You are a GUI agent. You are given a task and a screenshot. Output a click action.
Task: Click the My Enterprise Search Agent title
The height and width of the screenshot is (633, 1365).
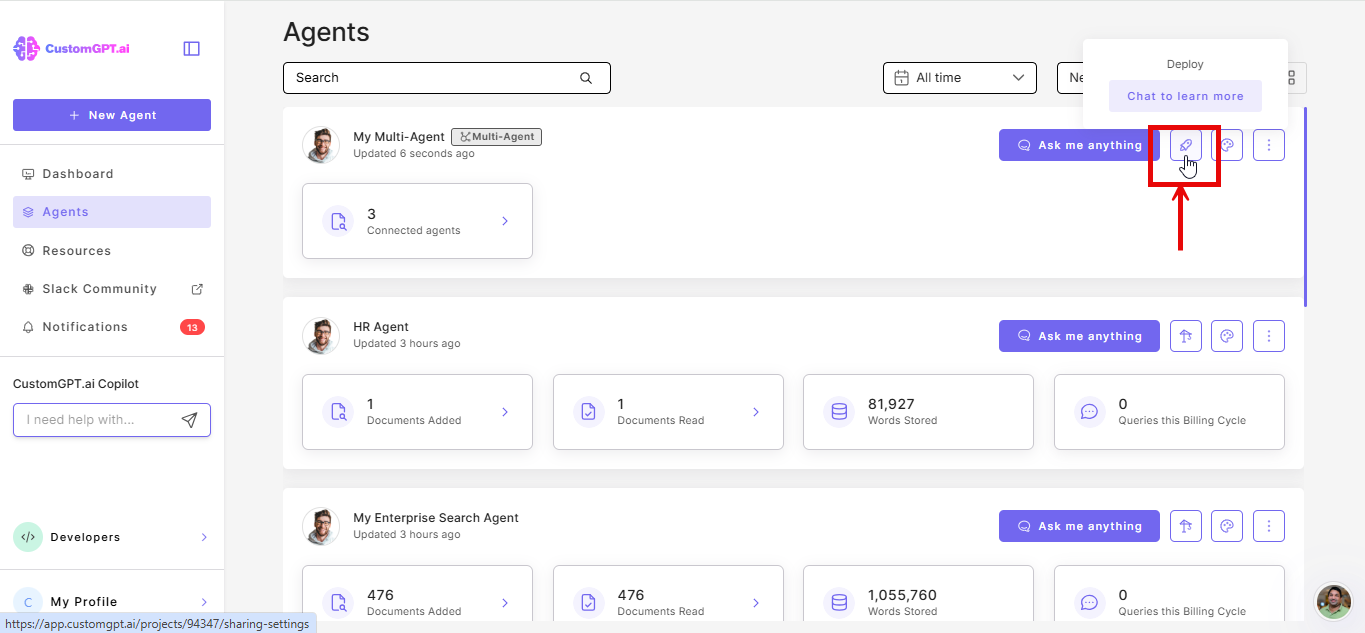click(x=436, y=518)
